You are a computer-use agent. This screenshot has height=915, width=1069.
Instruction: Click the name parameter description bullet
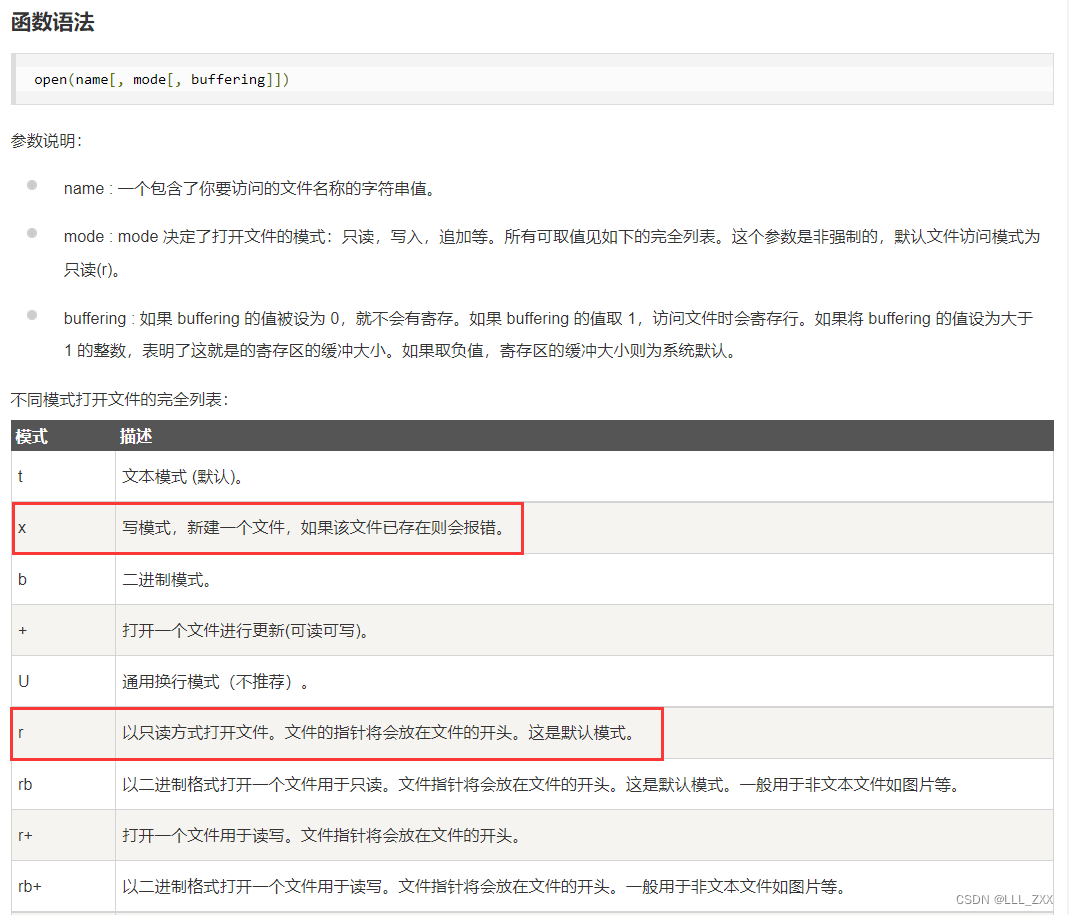click(x=250, y=188)
